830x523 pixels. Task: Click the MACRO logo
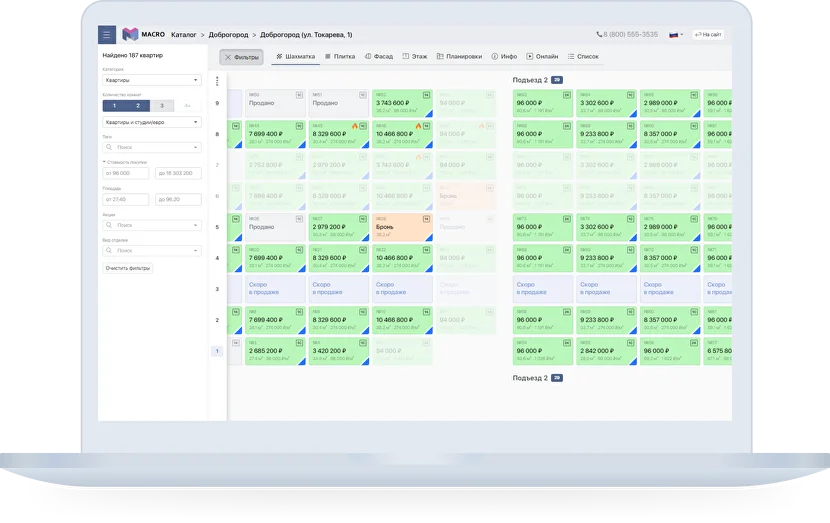pyautogui.click(x=143, y=34)
